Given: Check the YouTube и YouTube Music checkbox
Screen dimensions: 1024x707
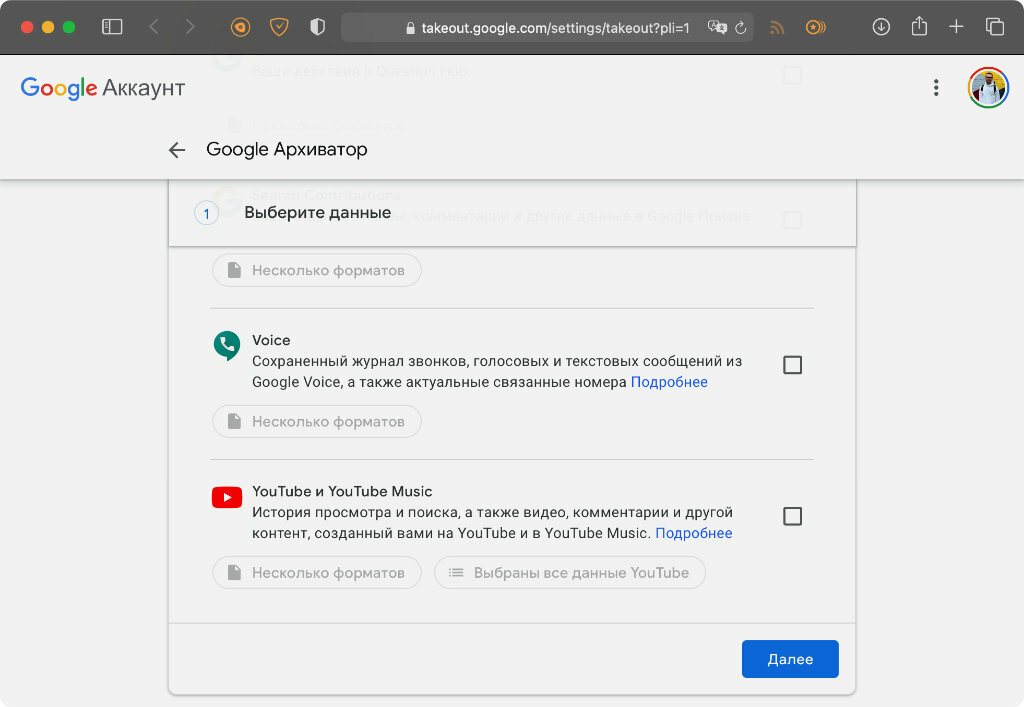Looking at the screenshot, I should [792, 516].
